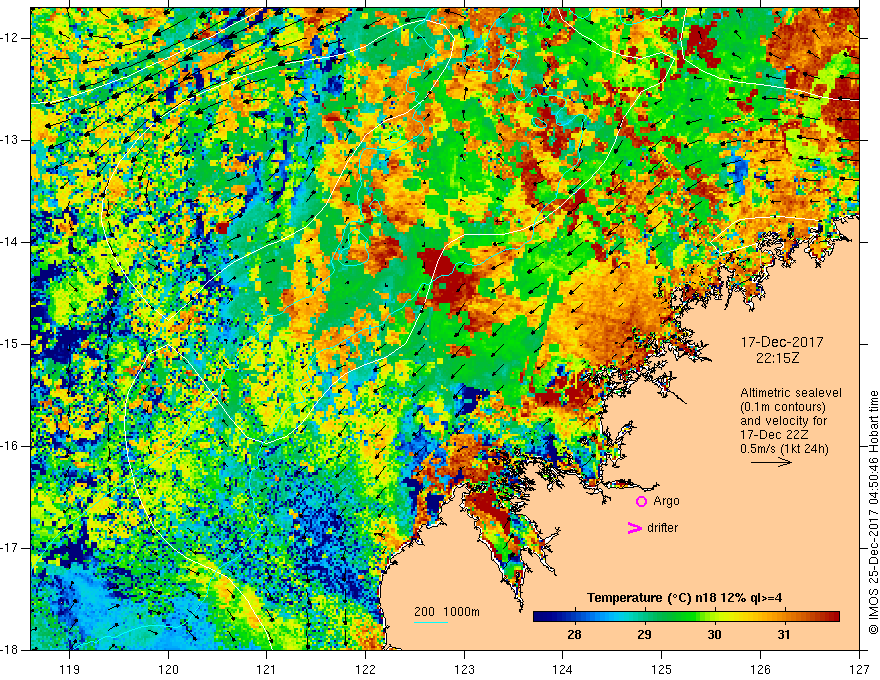Viewport: 880px width, 680px height.
Task: Click longitude axis label 126
Action: point(760,670)
